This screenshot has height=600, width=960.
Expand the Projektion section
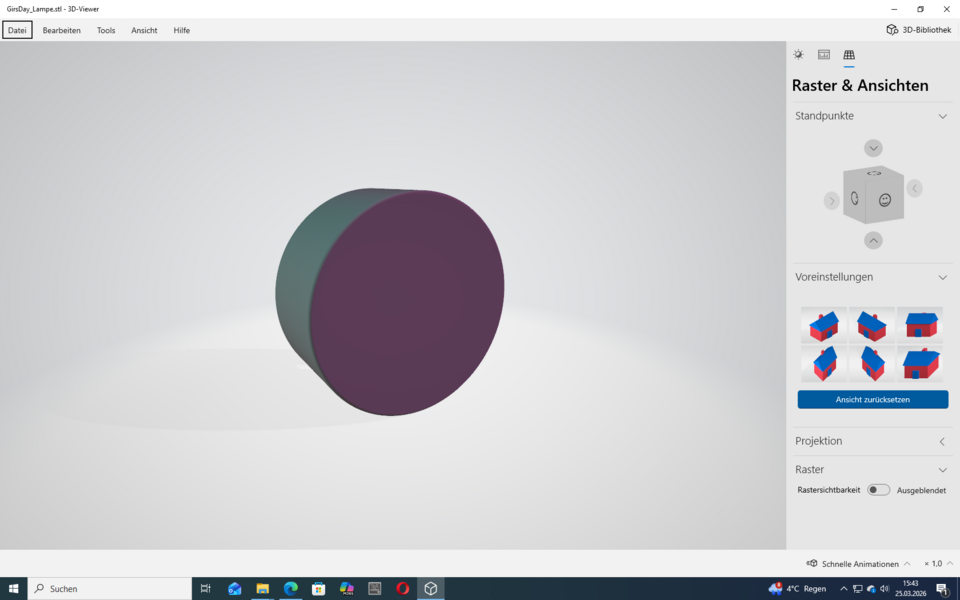941,441
